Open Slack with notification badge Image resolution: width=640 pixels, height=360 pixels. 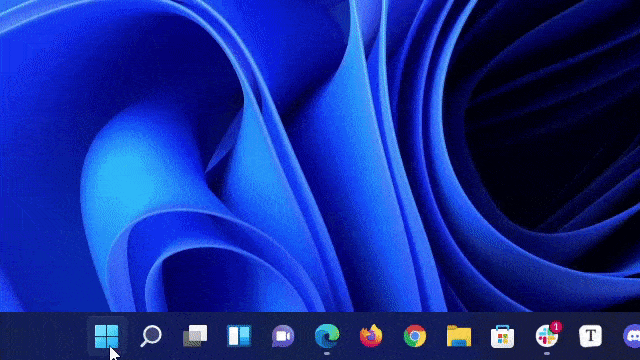tap(548, 335)
